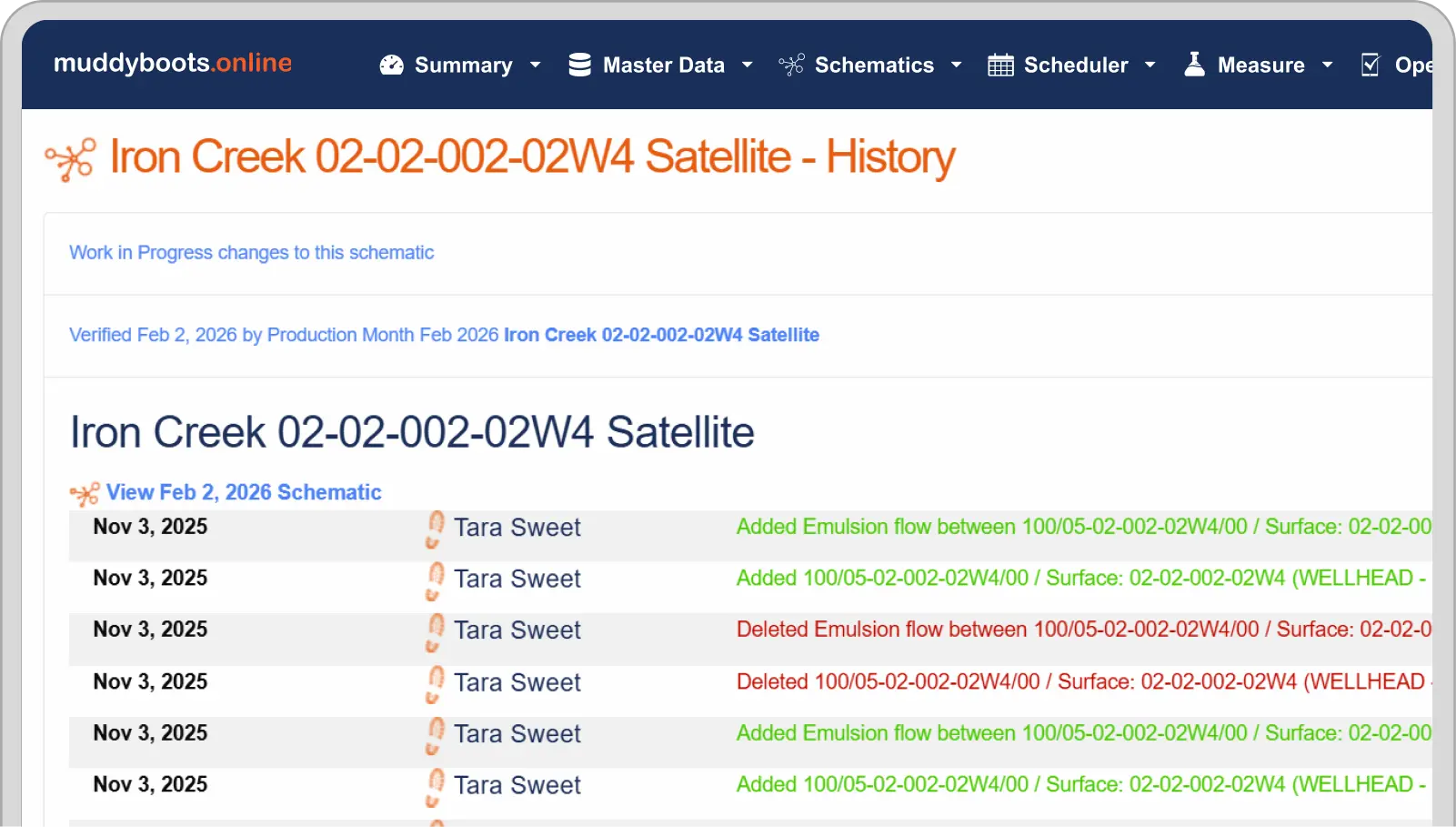This screenshot has width=1456, height=827.
Task: Expand the Master Data dropdown arrow
Action: 747,66
